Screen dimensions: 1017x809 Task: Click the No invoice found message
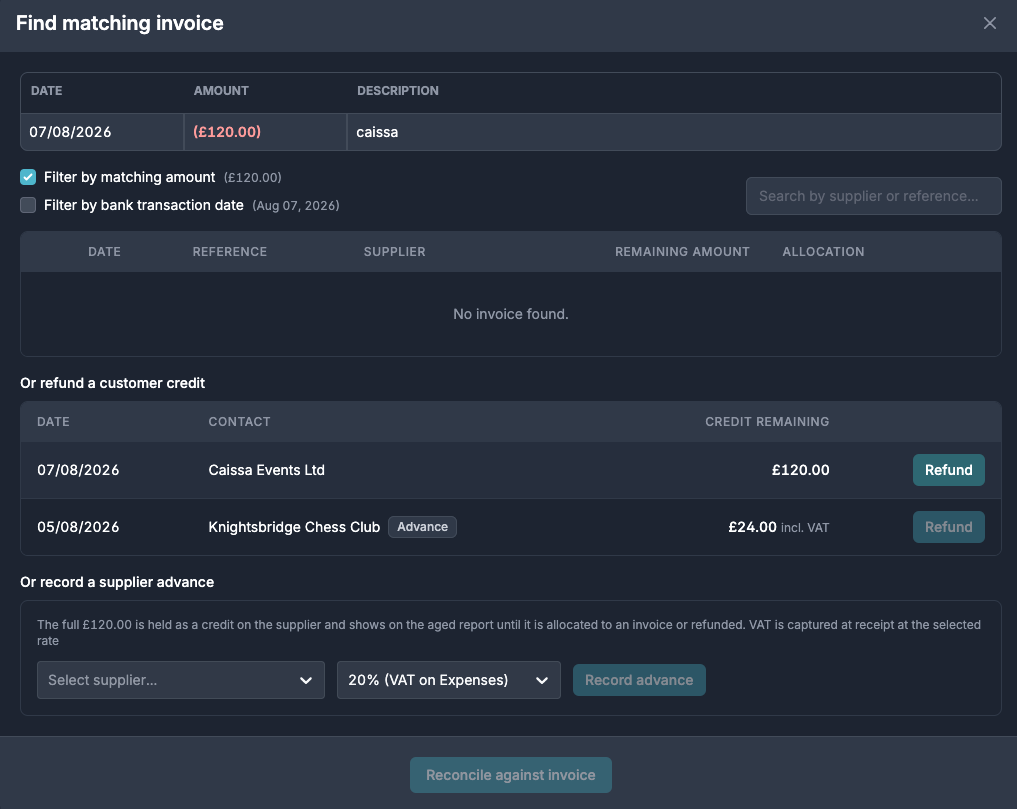pos(510,314)
